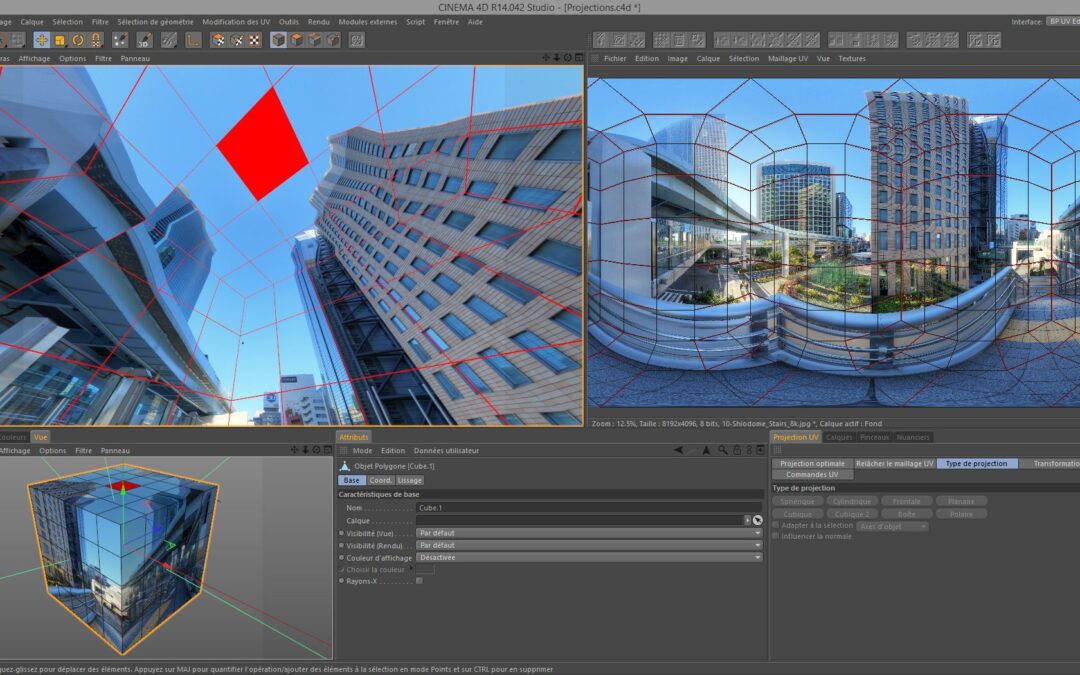Click the 3D brush paint mode icon
This screenshot has width=1080, height=675.
tap(143, 40)
